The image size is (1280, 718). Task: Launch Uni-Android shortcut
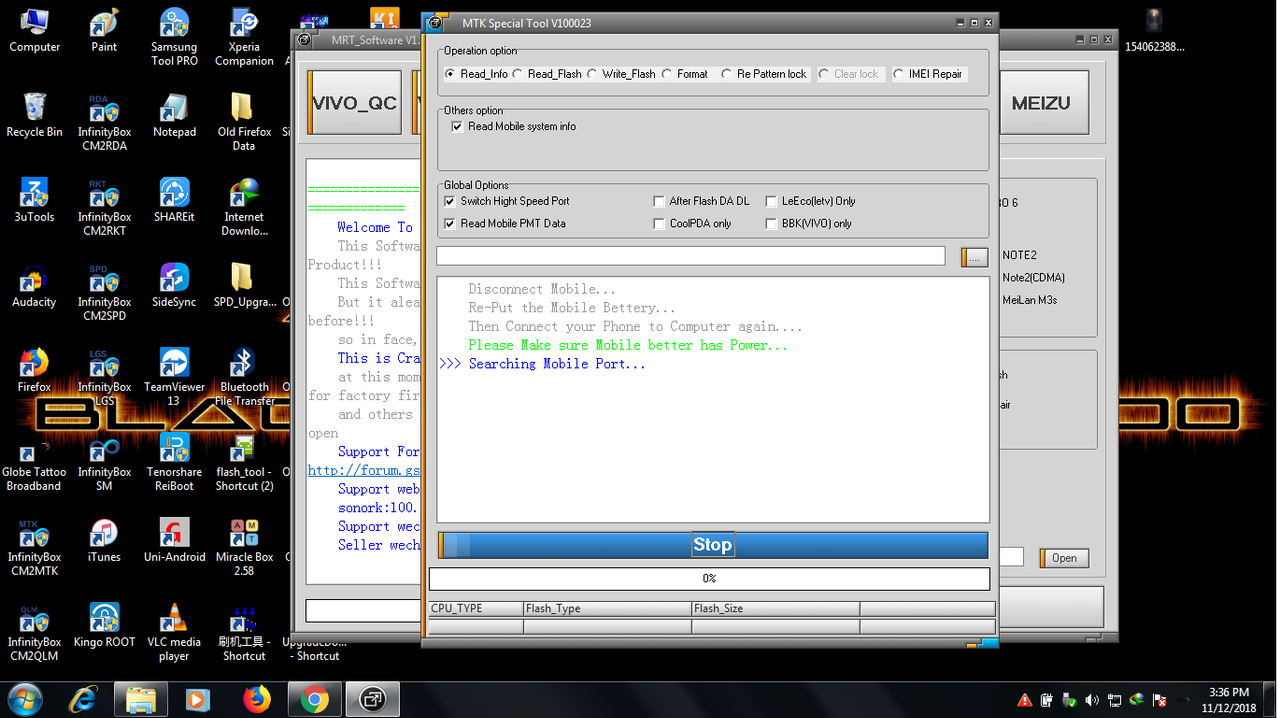point(174,540)
